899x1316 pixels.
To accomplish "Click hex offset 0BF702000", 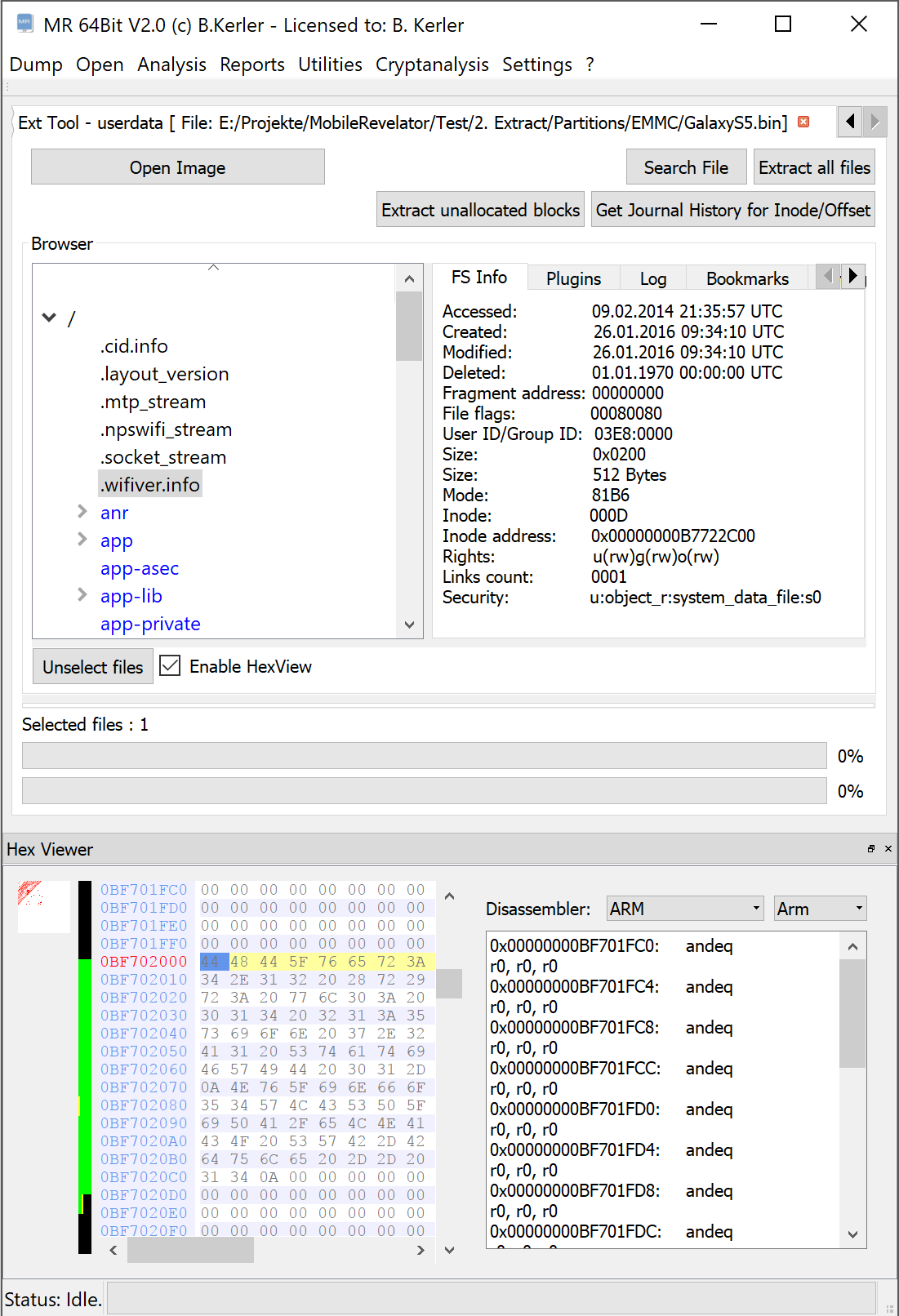I will click(x=144, y=962).
